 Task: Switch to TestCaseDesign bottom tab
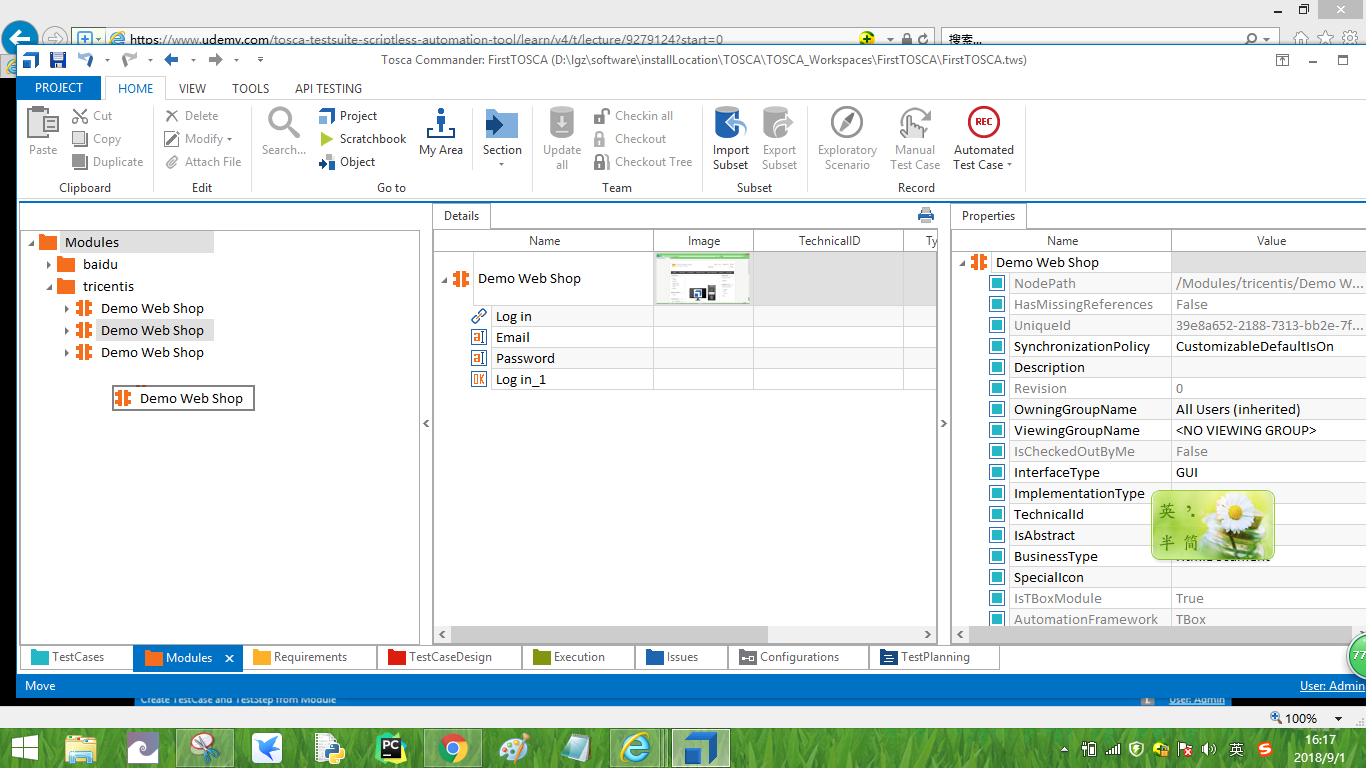point(449,657)
